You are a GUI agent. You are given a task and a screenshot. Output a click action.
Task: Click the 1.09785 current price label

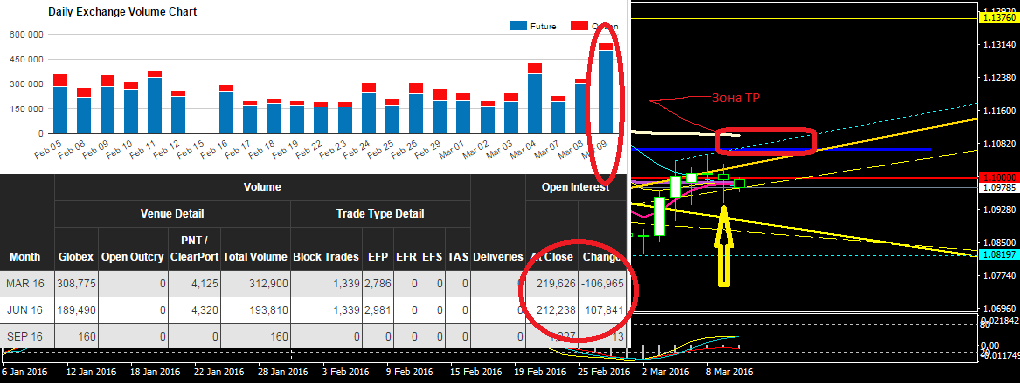(x=999, y=187)
